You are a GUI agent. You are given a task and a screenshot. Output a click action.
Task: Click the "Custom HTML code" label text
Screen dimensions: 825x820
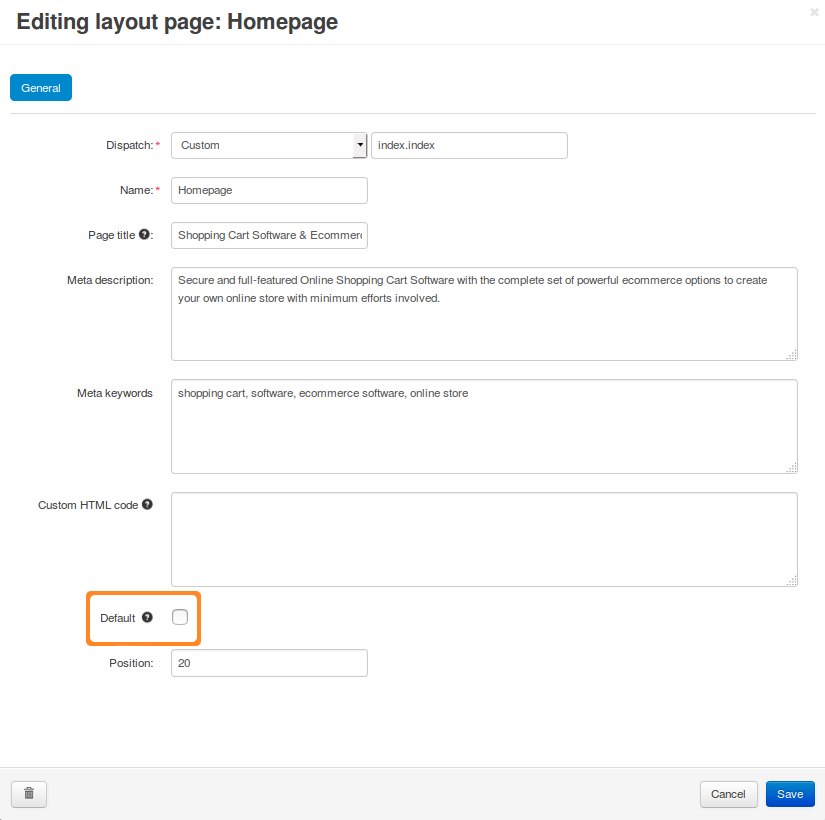[x=88, y=505]
